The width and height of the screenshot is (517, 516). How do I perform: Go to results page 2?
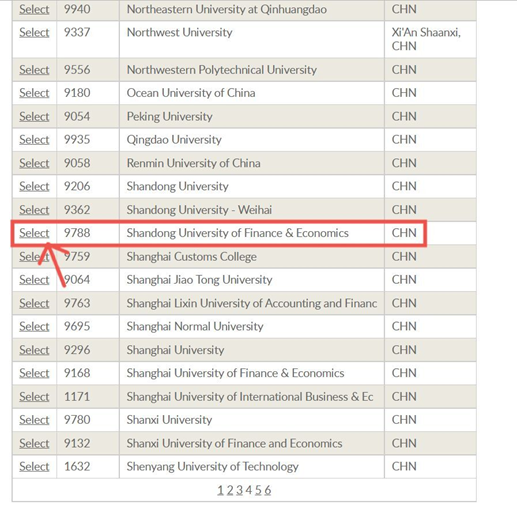[230, 490]
